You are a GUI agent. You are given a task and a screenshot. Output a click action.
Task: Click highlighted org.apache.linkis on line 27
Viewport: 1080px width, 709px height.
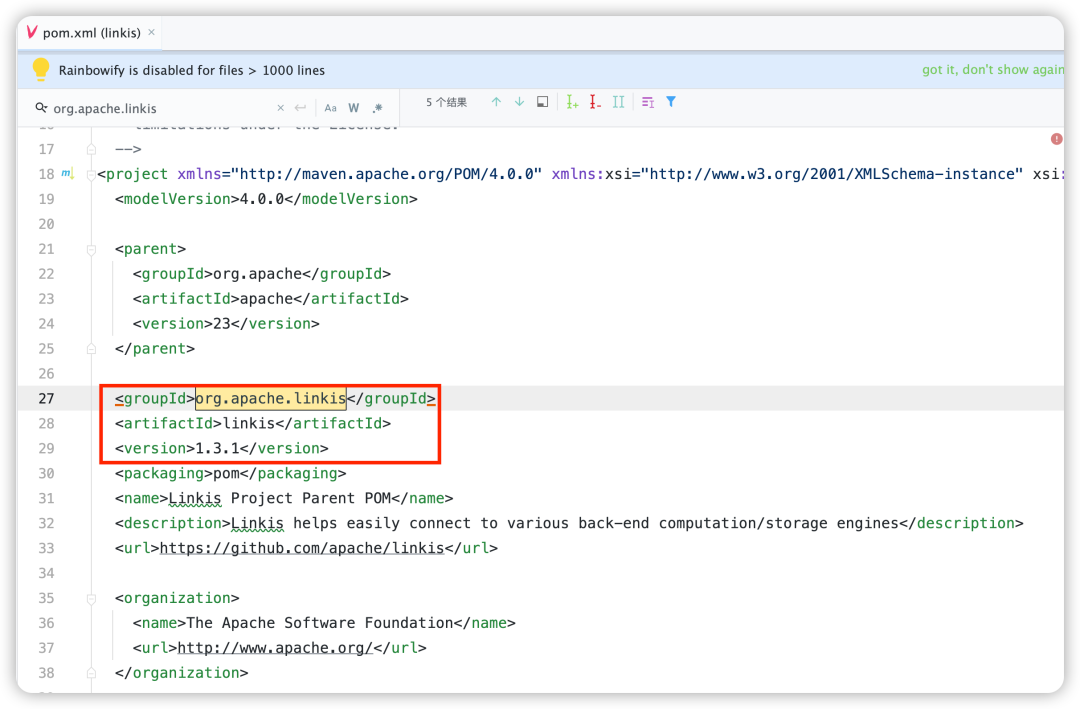pos(271,398)
